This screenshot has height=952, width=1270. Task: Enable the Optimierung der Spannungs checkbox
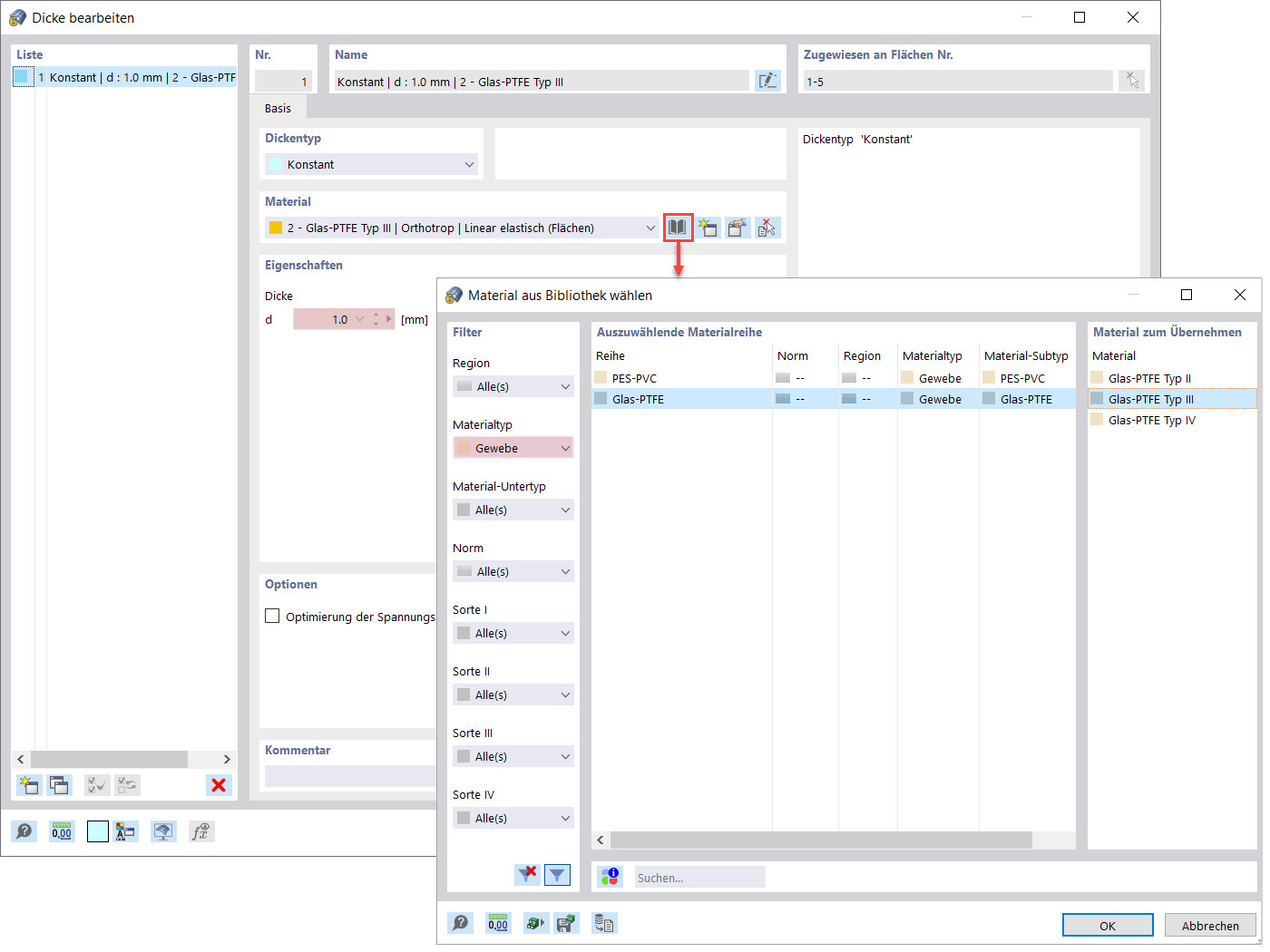[x=272, y=616]
